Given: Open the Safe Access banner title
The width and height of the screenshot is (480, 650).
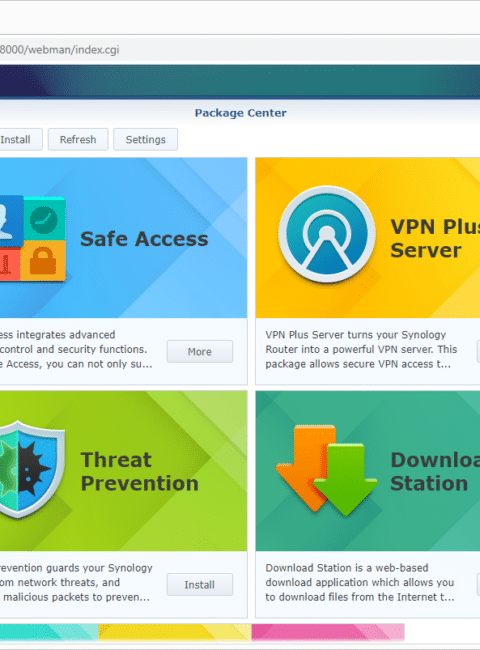Looking at the screenshot, I should pyautogui.click(x=144, y=239).
